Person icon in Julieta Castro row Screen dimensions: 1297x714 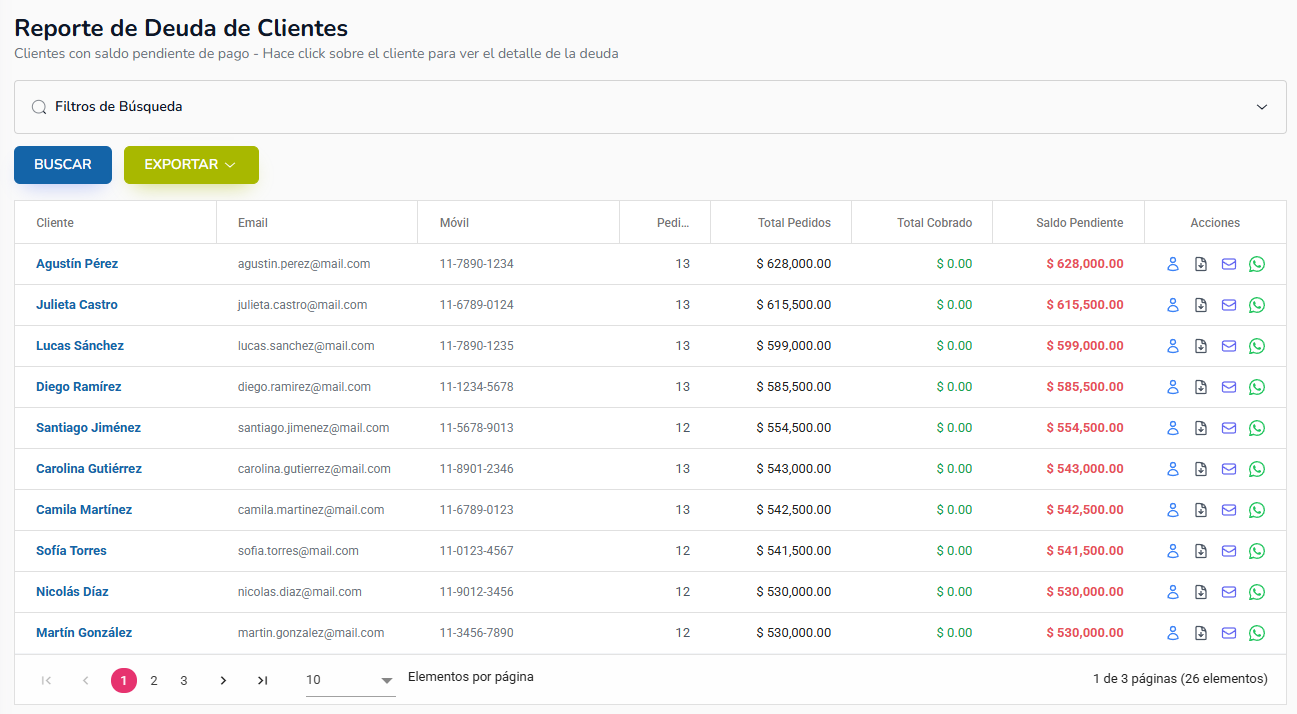coord(1173,305)
